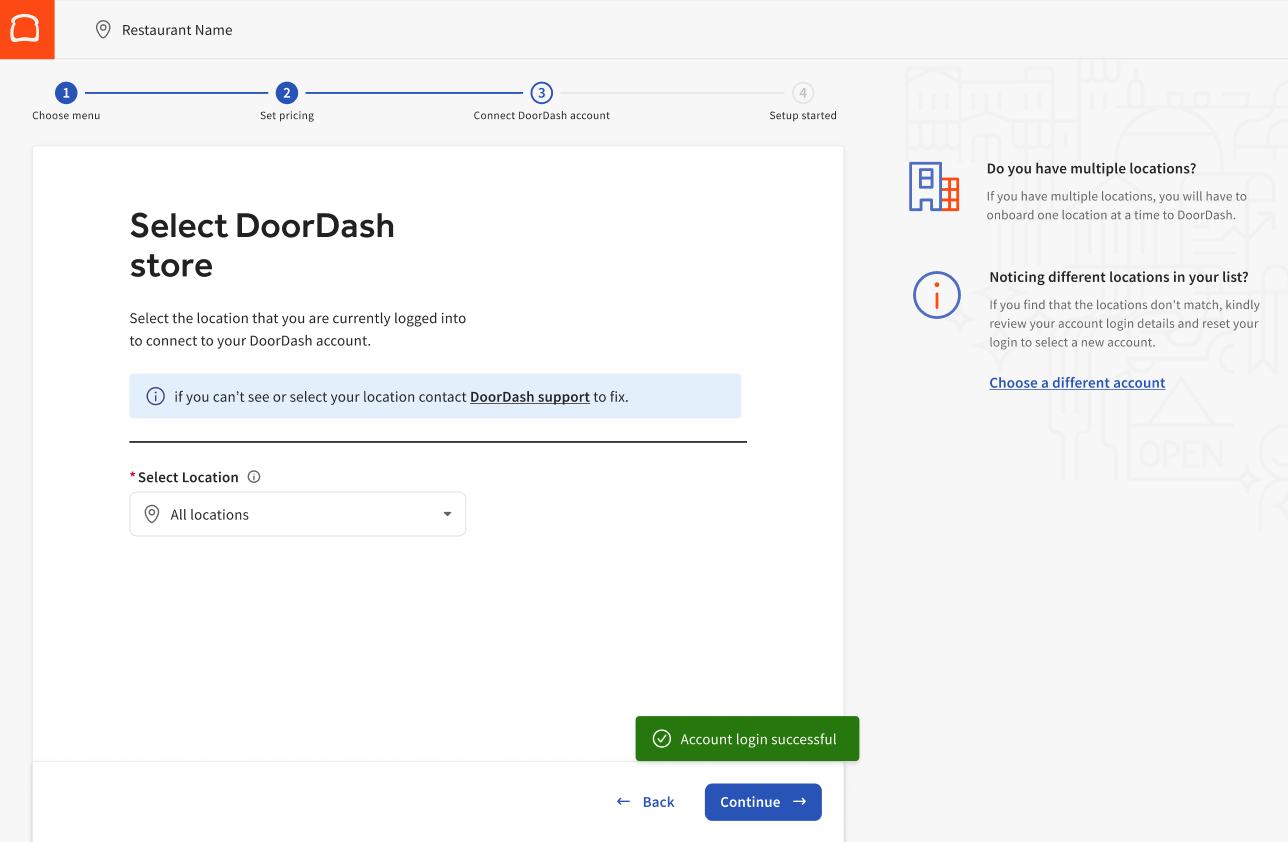The height and width of the screenshot is (842, 1288).
Task: Click the multiple locations building icon
Action: 934,186
